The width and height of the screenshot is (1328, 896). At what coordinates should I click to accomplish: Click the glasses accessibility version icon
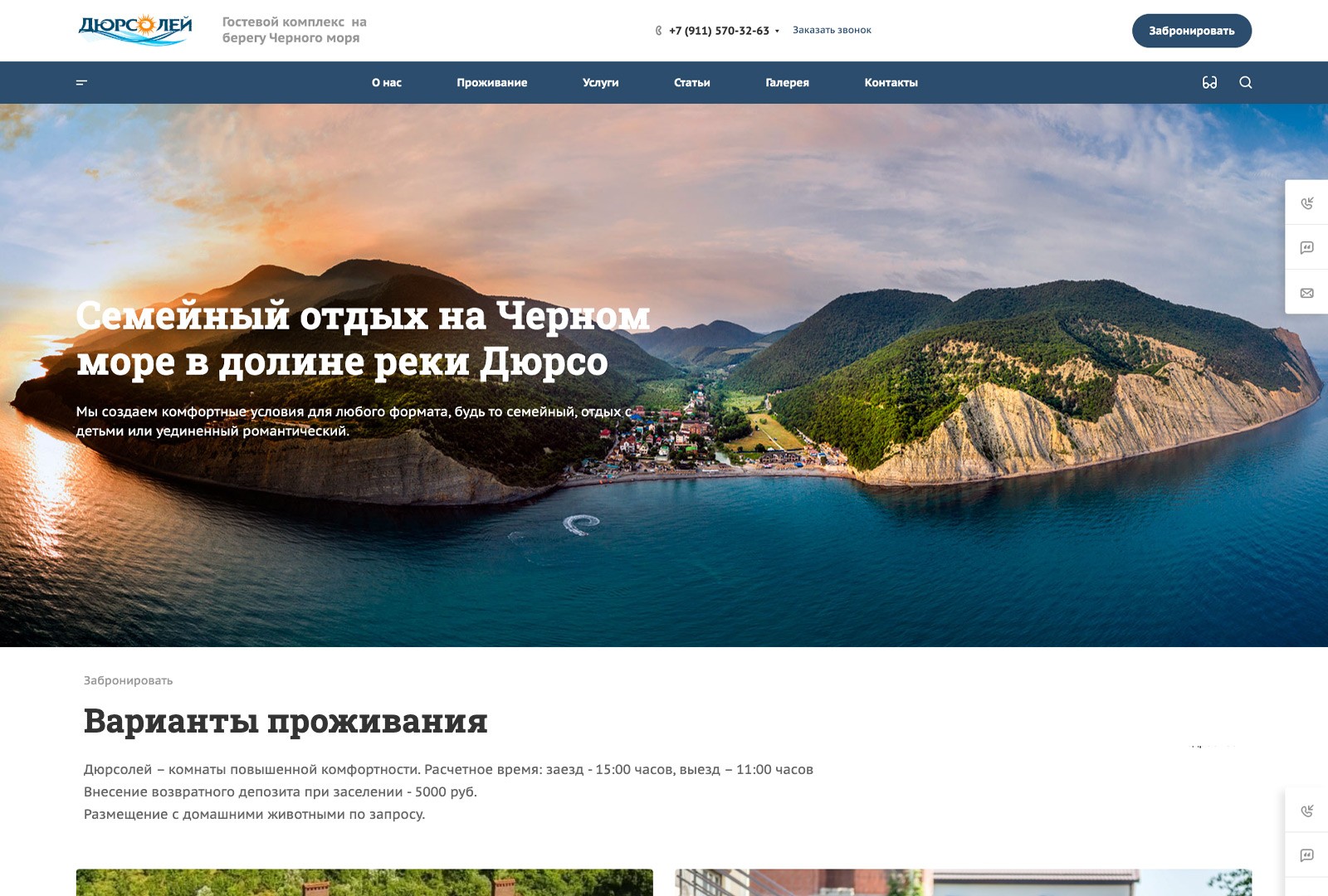pyautogui.click(x=1209, y=82)
